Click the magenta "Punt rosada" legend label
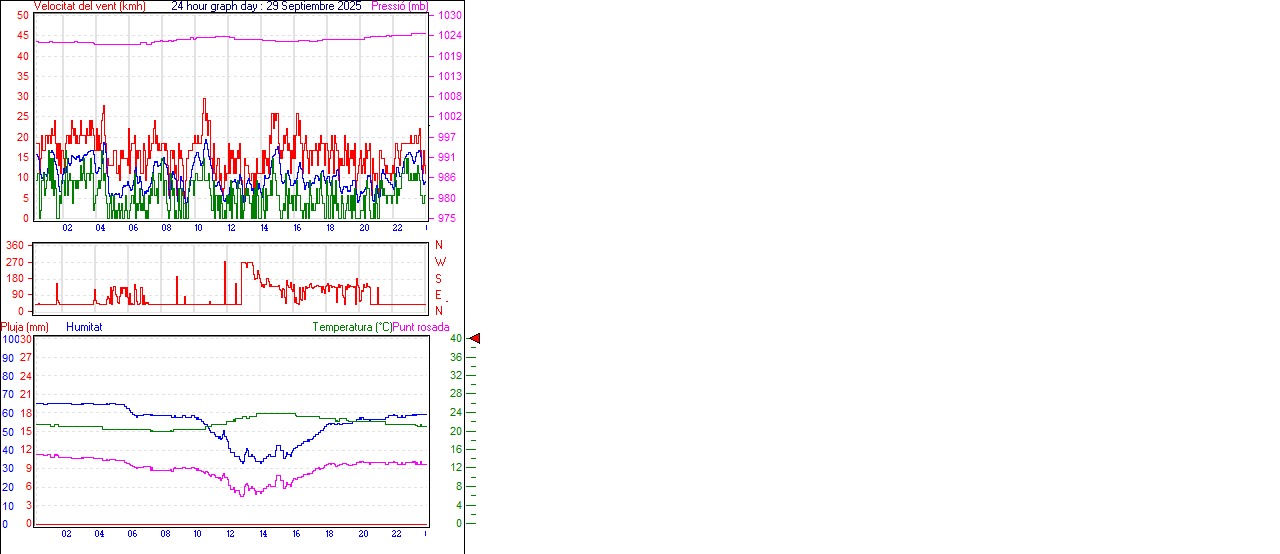Screen dimensions: 1280x554 [x=421, y=327]
